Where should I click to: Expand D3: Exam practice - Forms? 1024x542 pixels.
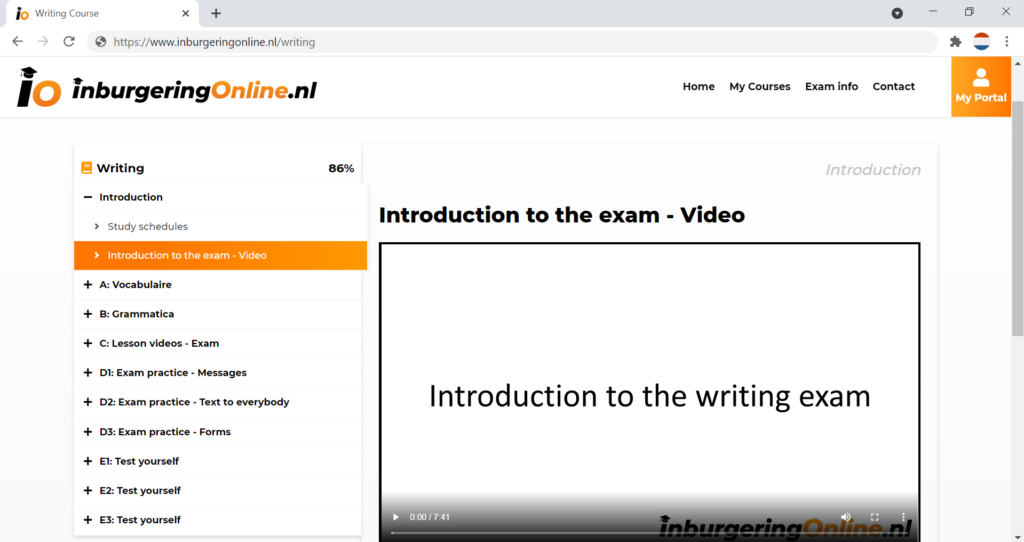click(88, 432)
